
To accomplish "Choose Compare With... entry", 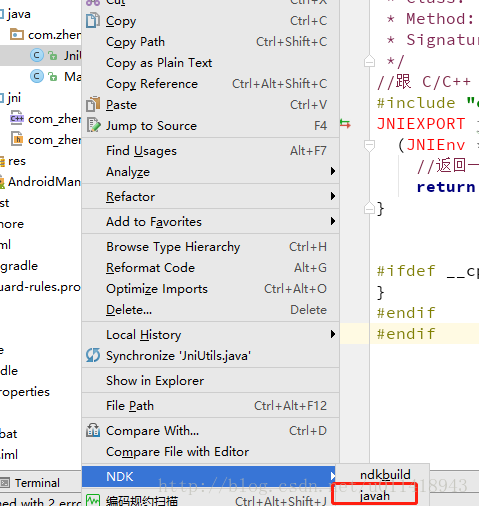I will tap(211, 431).
